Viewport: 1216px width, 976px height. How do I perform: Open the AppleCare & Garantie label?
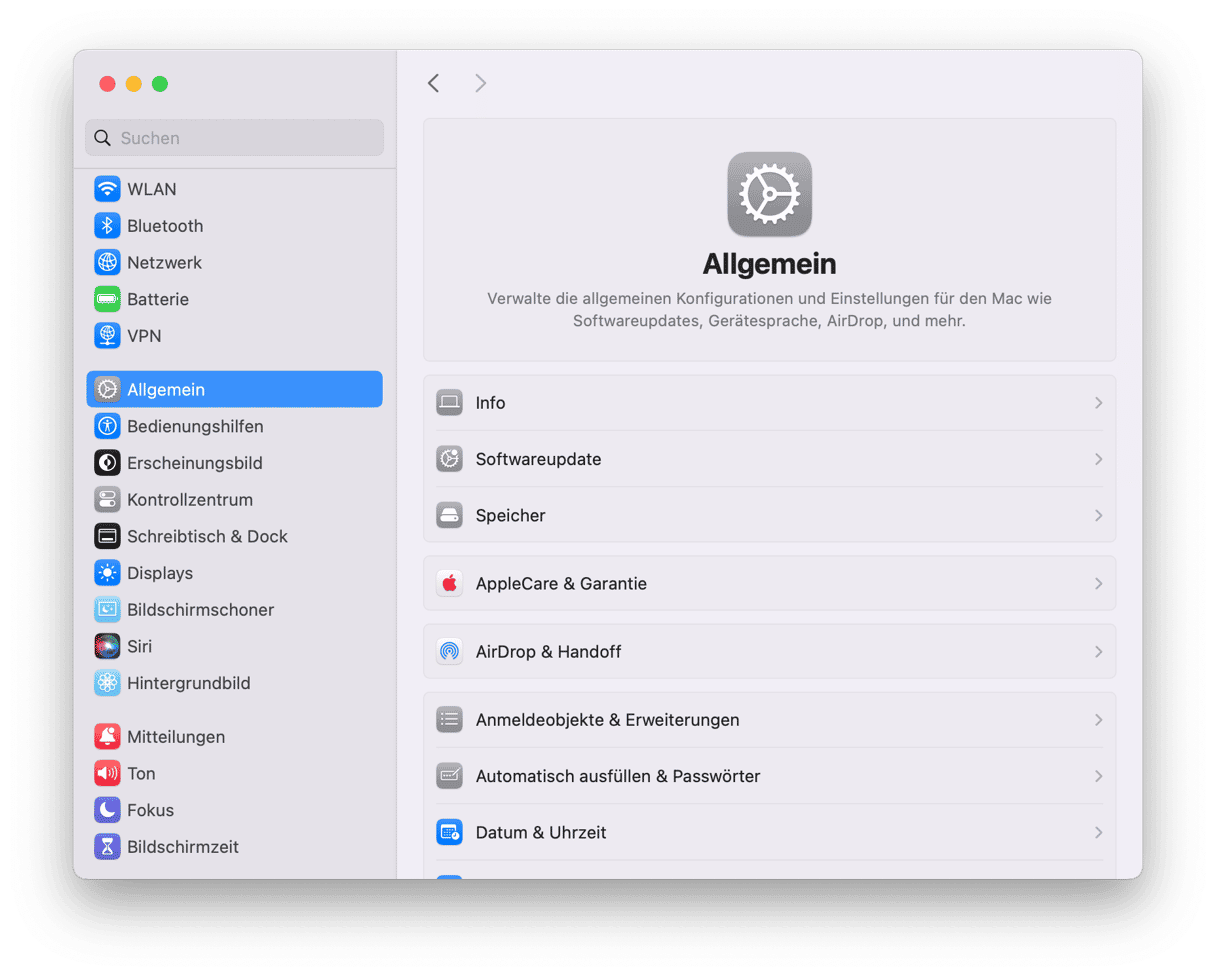[x=562, y=583]
